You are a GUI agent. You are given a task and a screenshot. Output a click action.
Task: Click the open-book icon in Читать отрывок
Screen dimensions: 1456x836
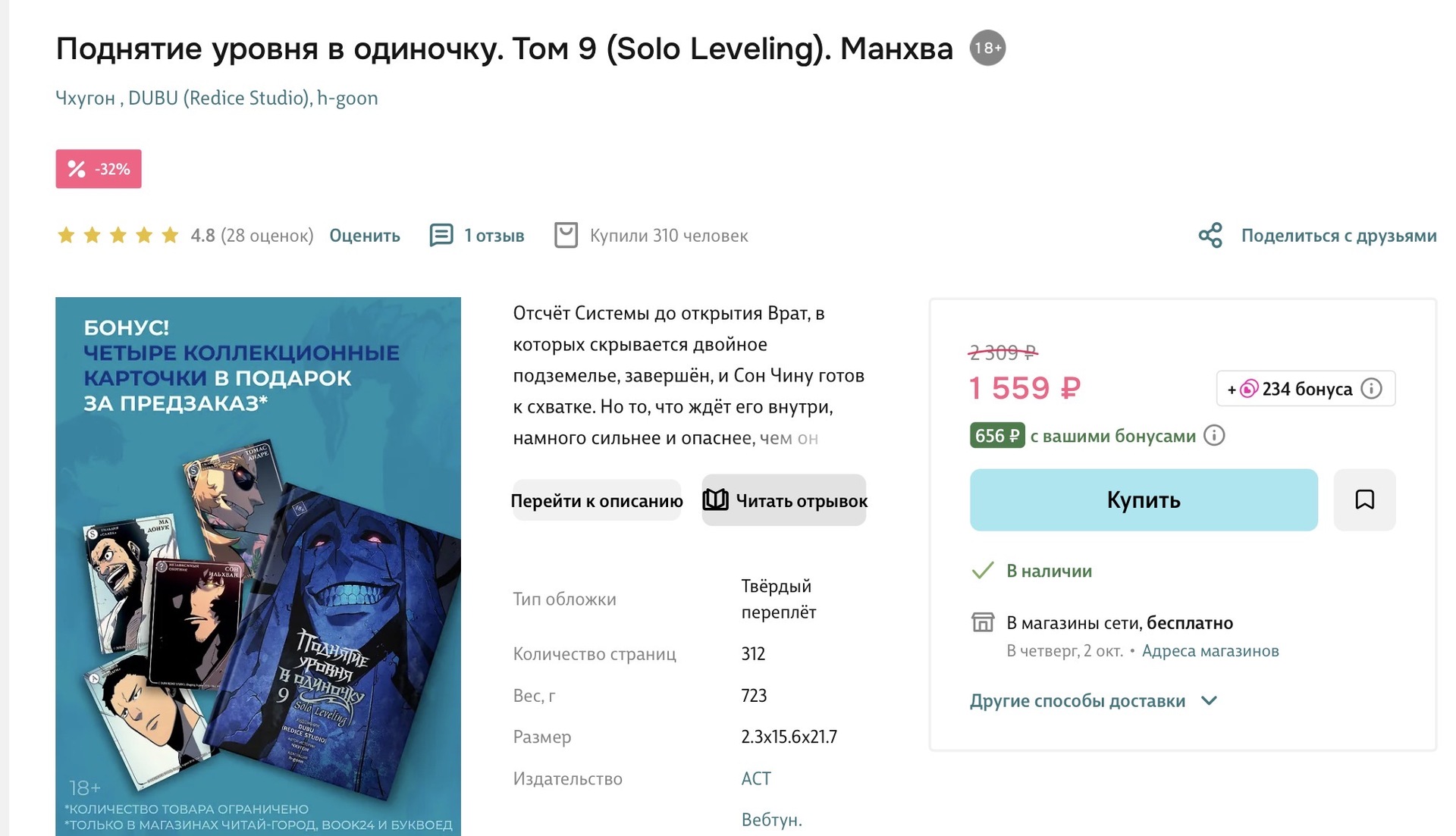[x=715, y=500]
